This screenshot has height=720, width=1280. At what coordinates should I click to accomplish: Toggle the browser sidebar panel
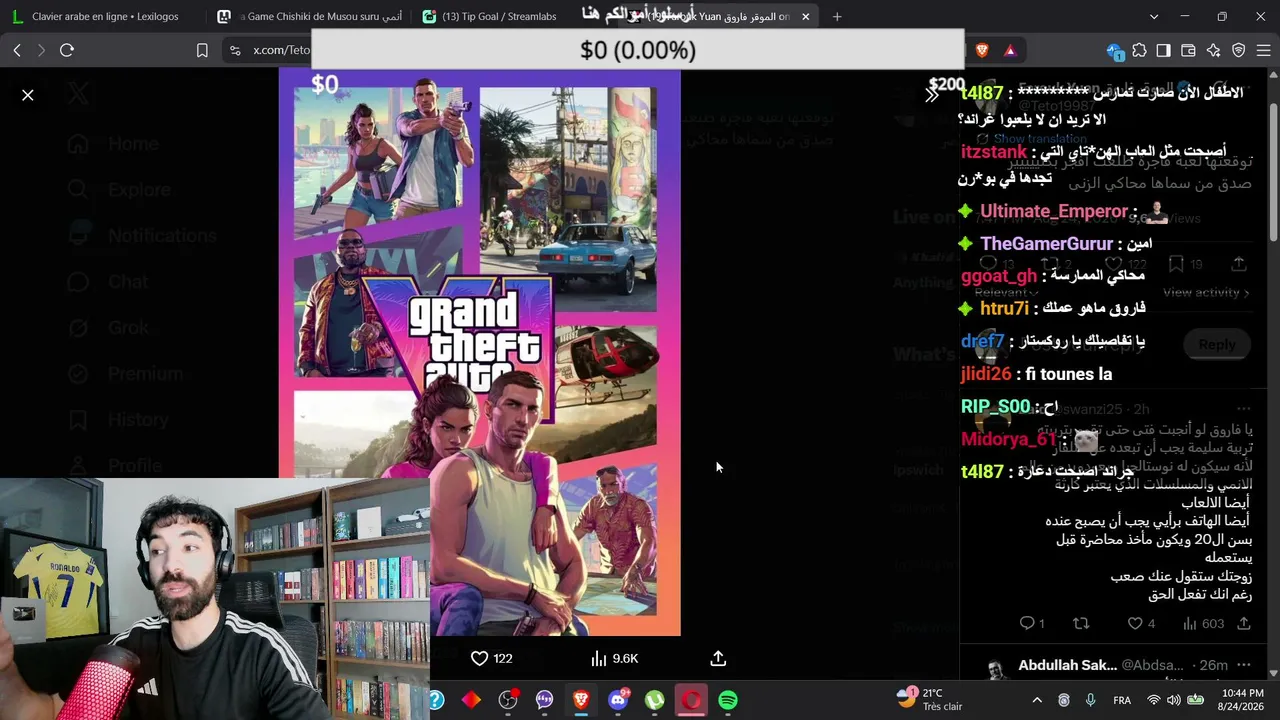[x=1163, y=50]
